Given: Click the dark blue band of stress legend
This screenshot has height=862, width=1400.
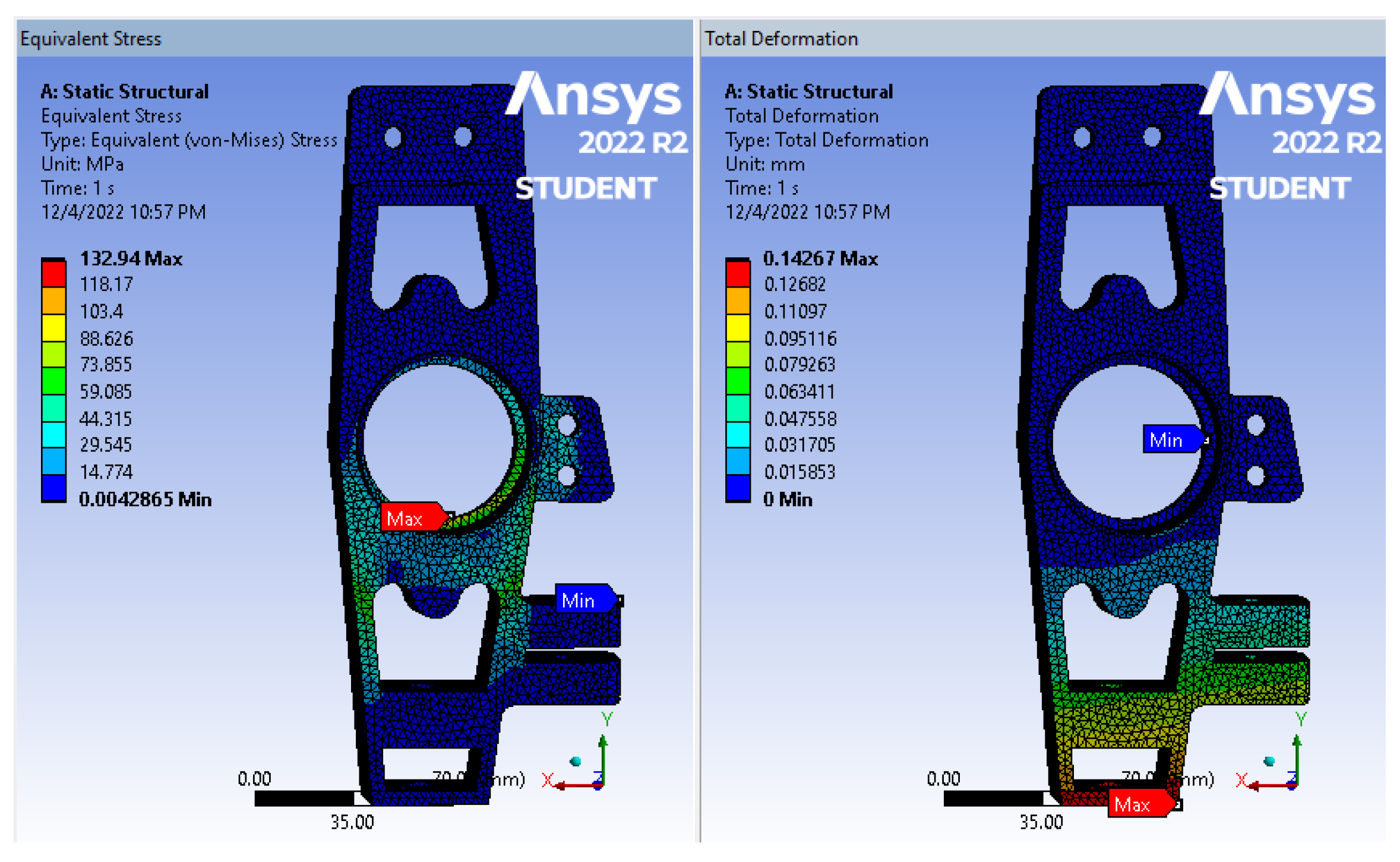Looking at the screenshot, I should coord(53,488).
